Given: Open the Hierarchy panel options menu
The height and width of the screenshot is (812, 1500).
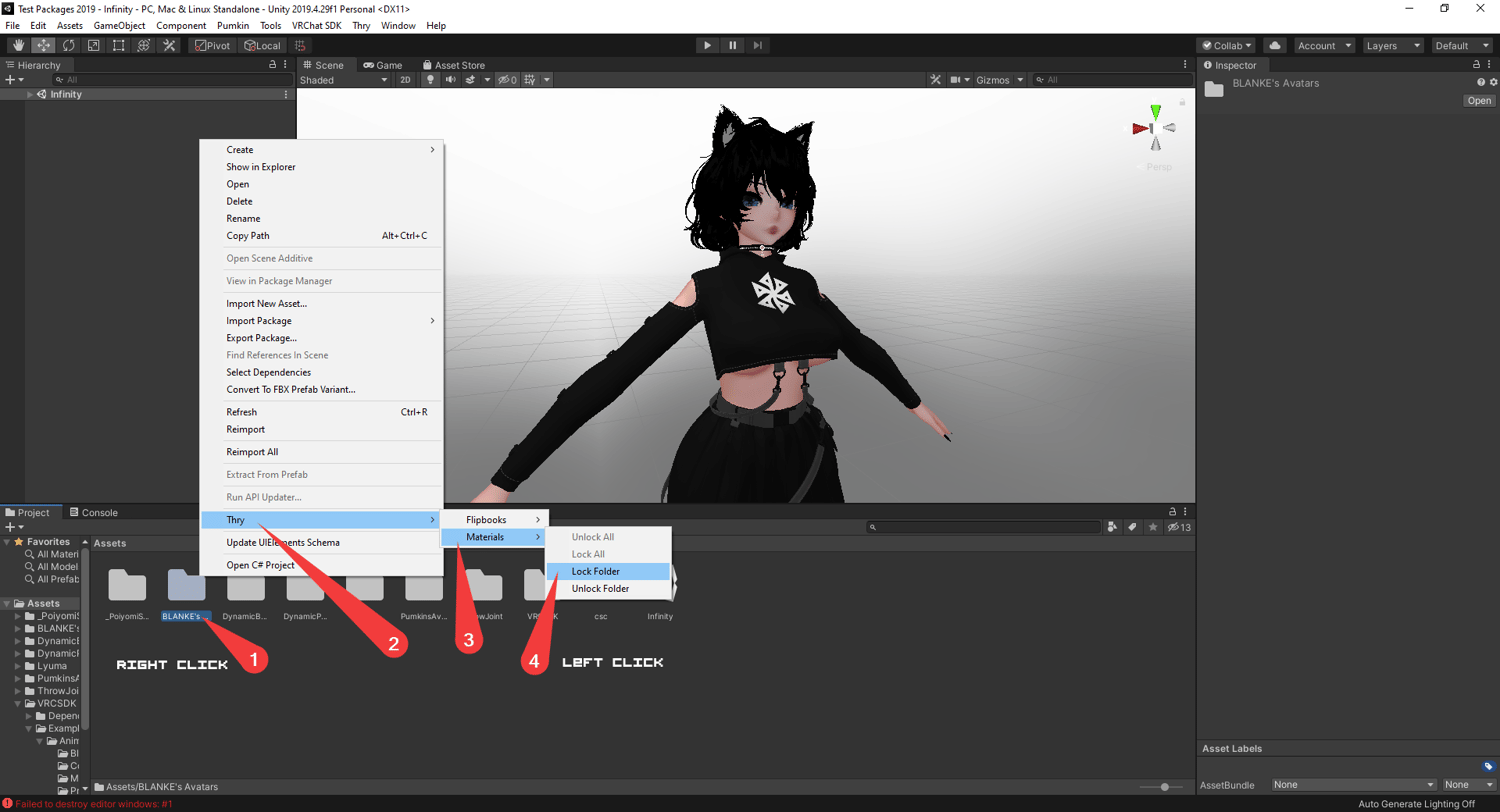Looking at the screenshot, I should pos(287,64).
